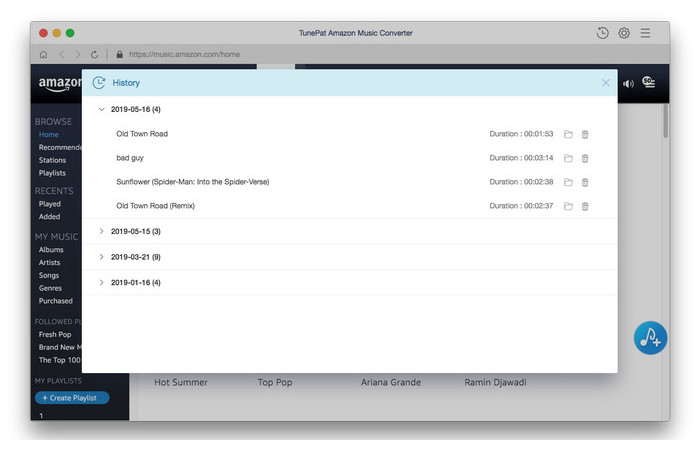The width and height of the screenshot is (700, 459).
Task: Click the Ramin Djawadi station label
Action: tap(495, 383)
